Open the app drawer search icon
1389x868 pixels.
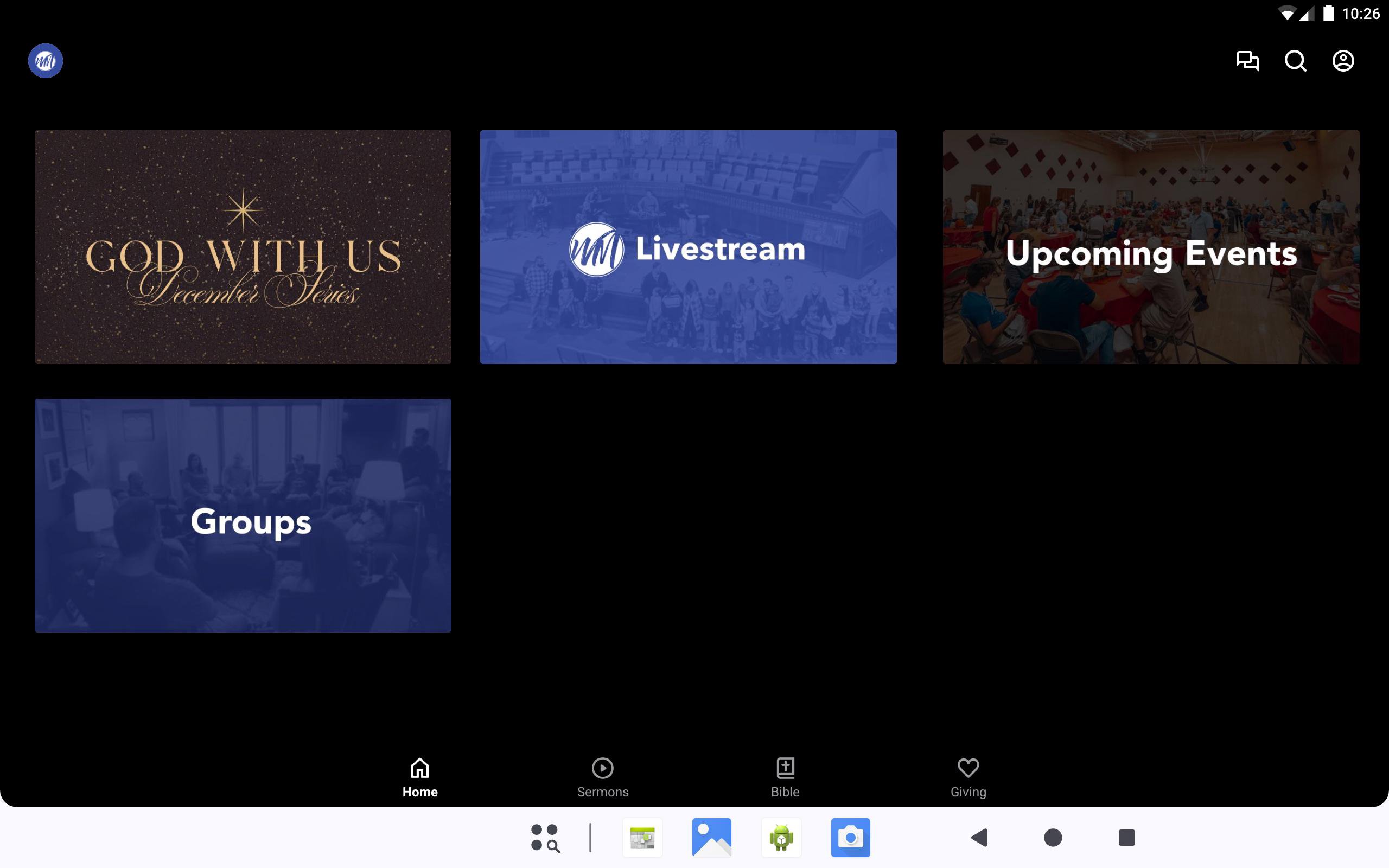tap(545, 838)
